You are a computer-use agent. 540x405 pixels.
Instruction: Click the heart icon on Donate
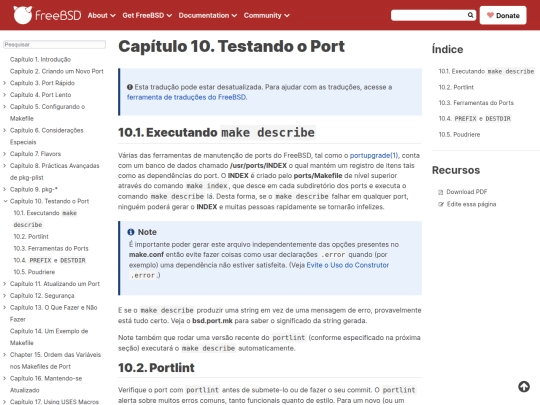point(490,15)
